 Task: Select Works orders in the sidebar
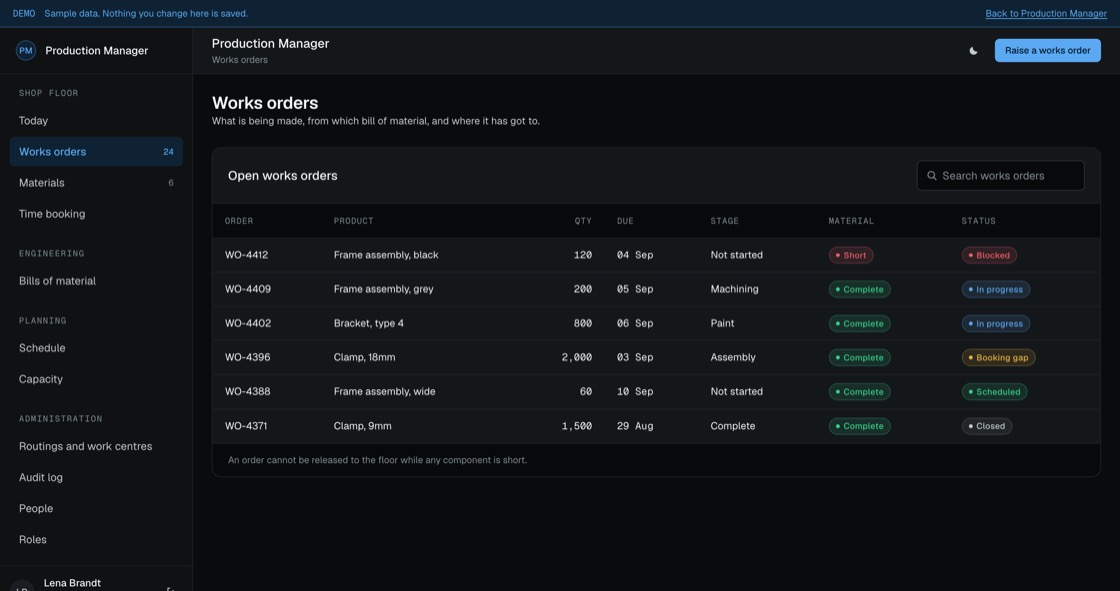tap(96, 152)
